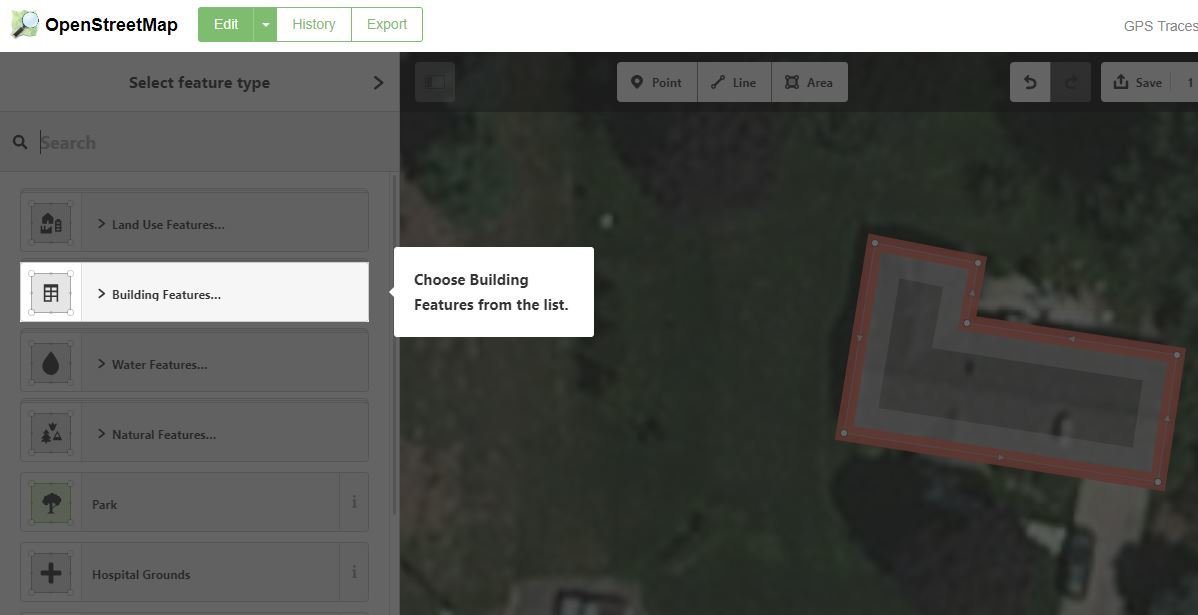Show info for the Park preset
The width and height of the screenshot is (1198, 615).
coord(355,503)
